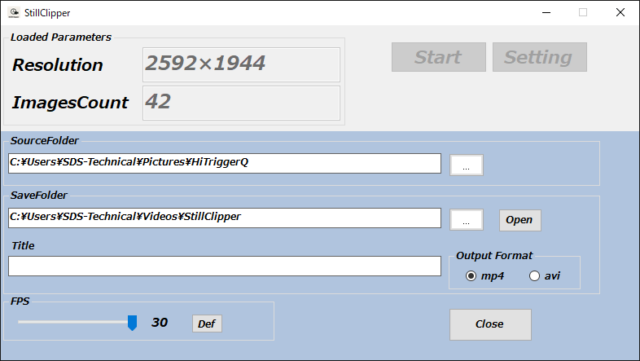This screenshot has height=361, width=640.
Task: Click the StillClipper window title text
Action: [x=47, y=13]
